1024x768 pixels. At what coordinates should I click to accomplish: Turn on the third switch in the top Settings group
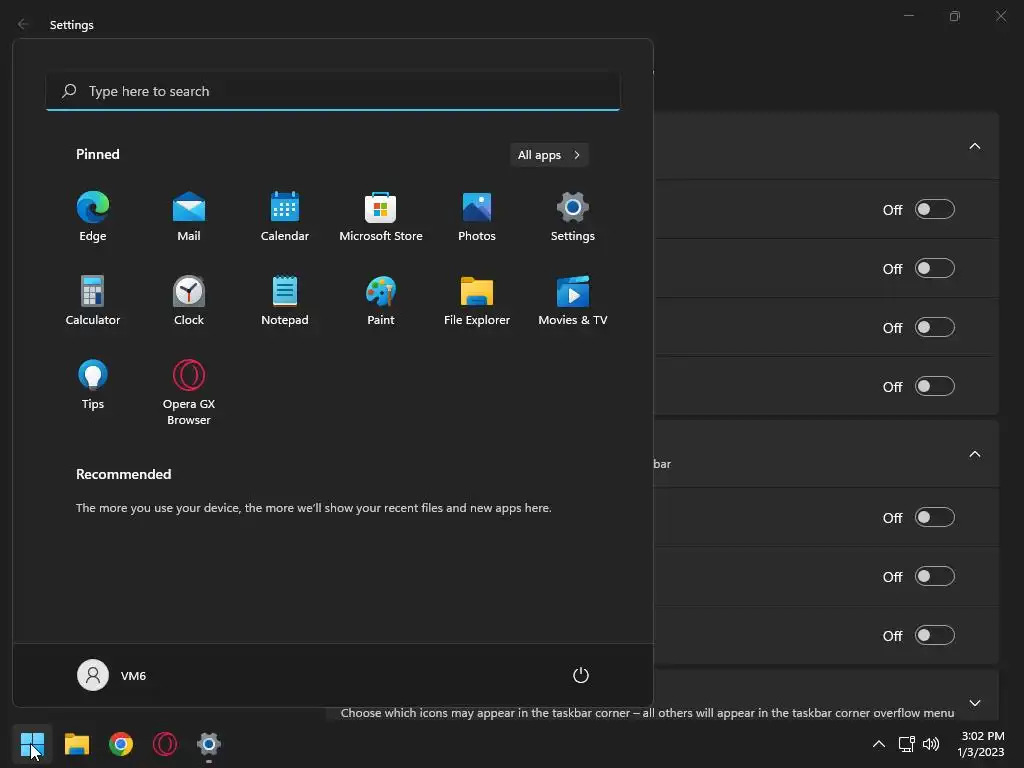[935, 327]
